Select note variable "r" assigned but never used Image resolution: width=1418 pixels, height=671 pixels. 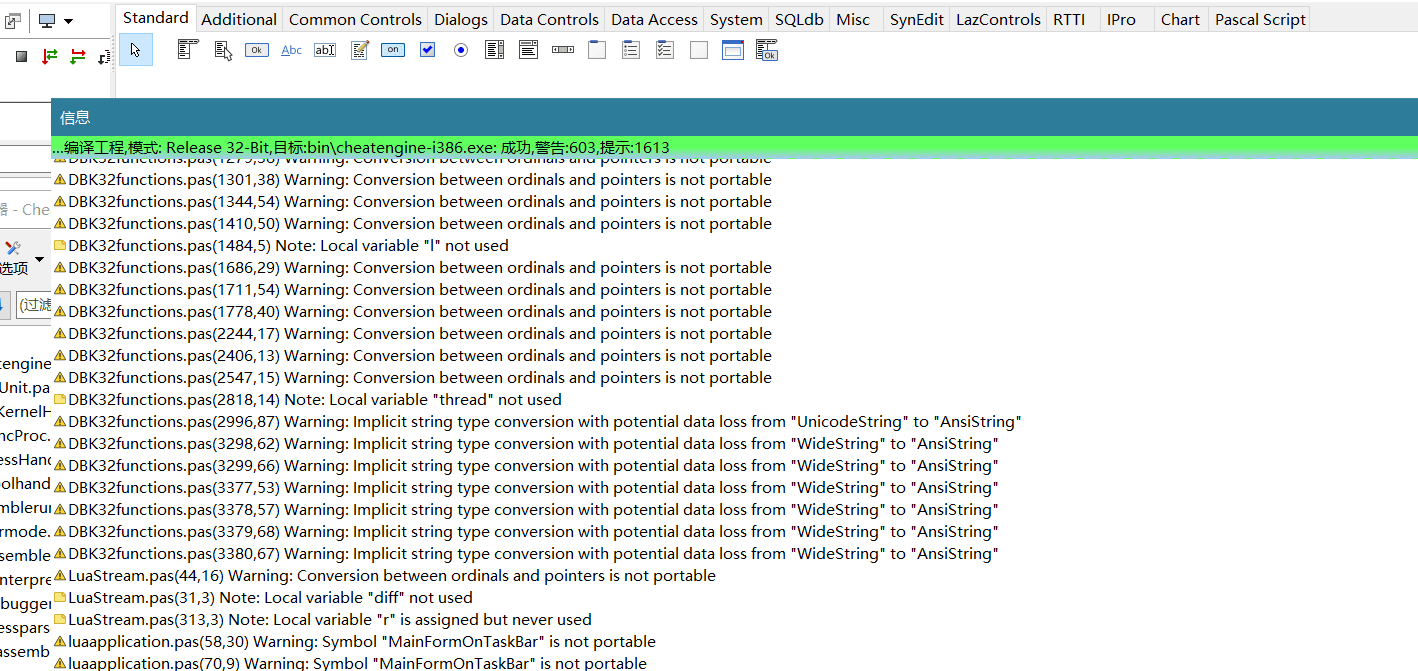coord(734,619)
